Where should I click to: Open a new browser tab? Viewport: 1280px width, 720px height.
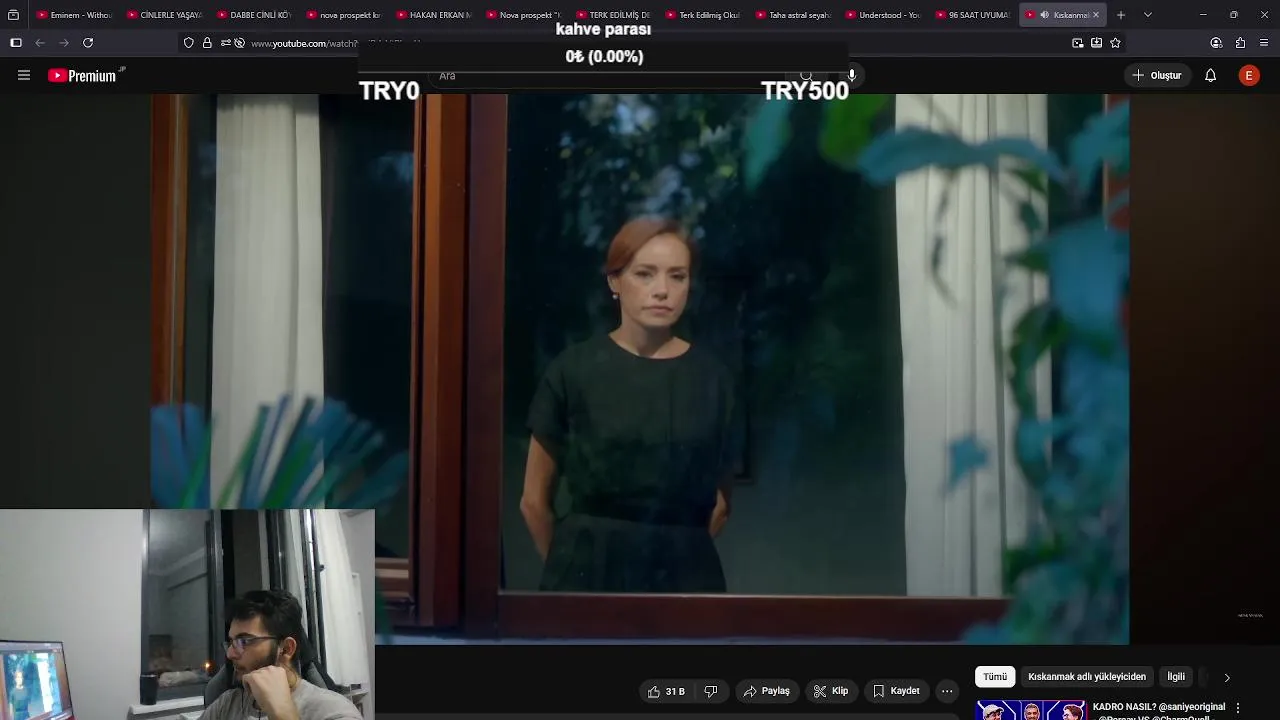click(x=1121, y=15)
